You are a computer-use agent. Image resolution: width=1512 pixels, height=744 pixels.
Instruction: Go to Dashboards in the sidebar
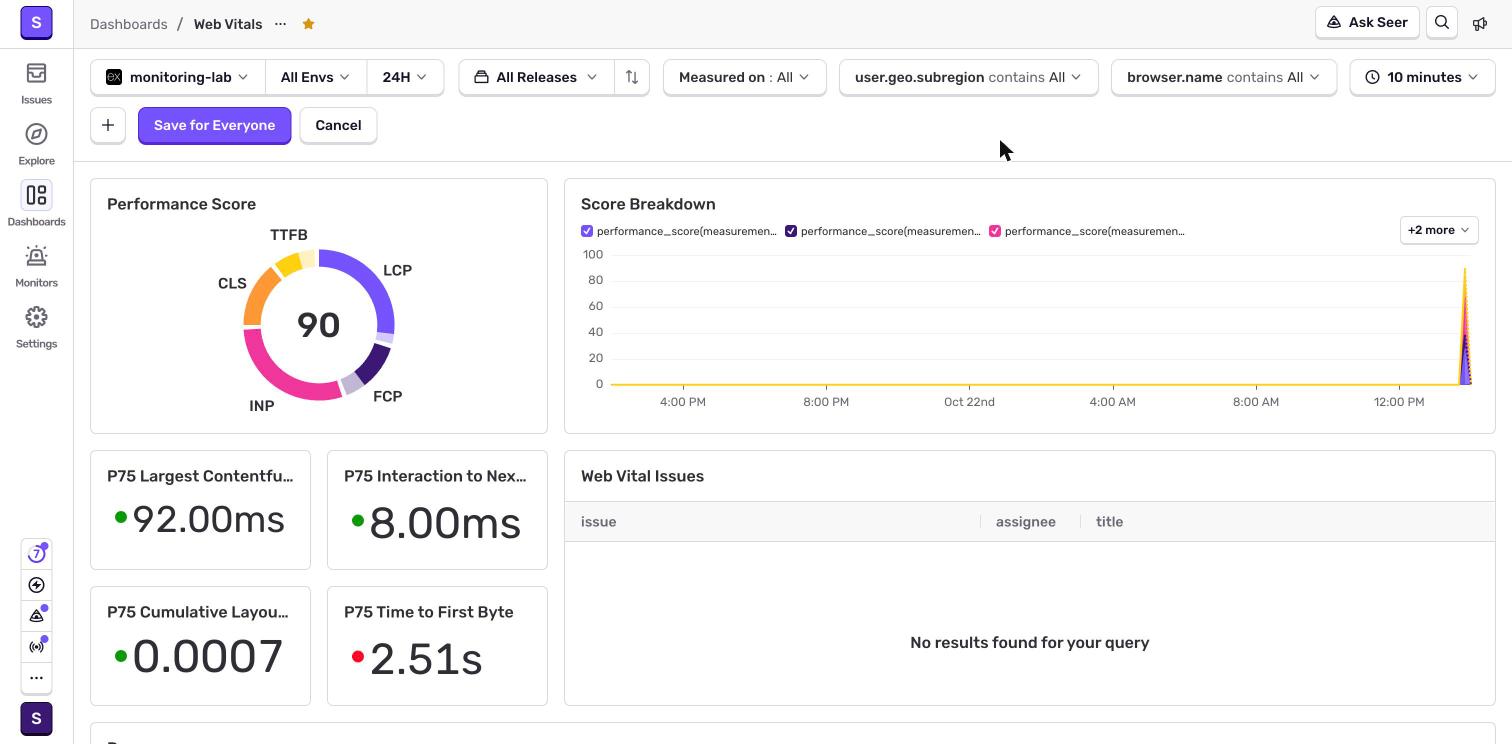click(36, 206)
